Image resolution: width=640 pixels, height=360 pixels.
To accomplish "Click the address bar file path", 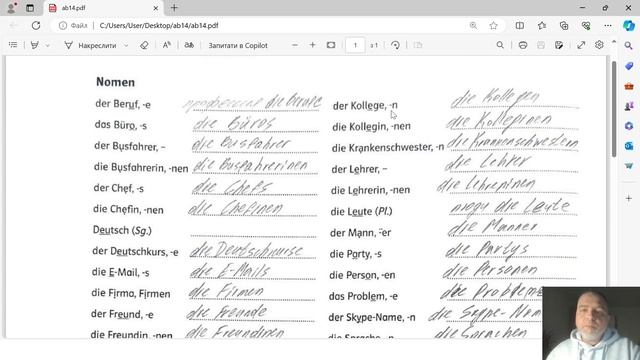I will pos(159,25).
